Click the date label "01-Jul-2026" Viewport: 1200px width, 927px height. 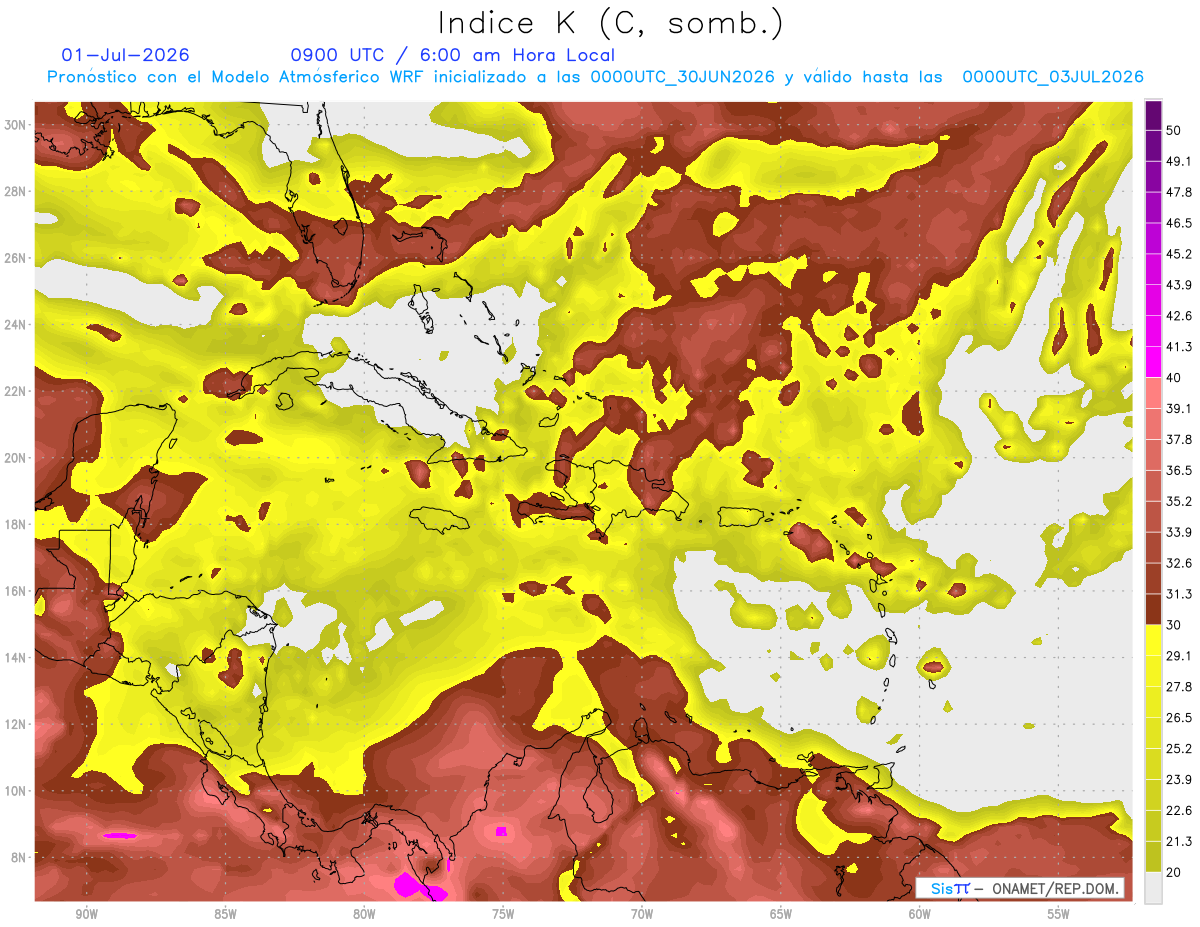tap(125, 55)
